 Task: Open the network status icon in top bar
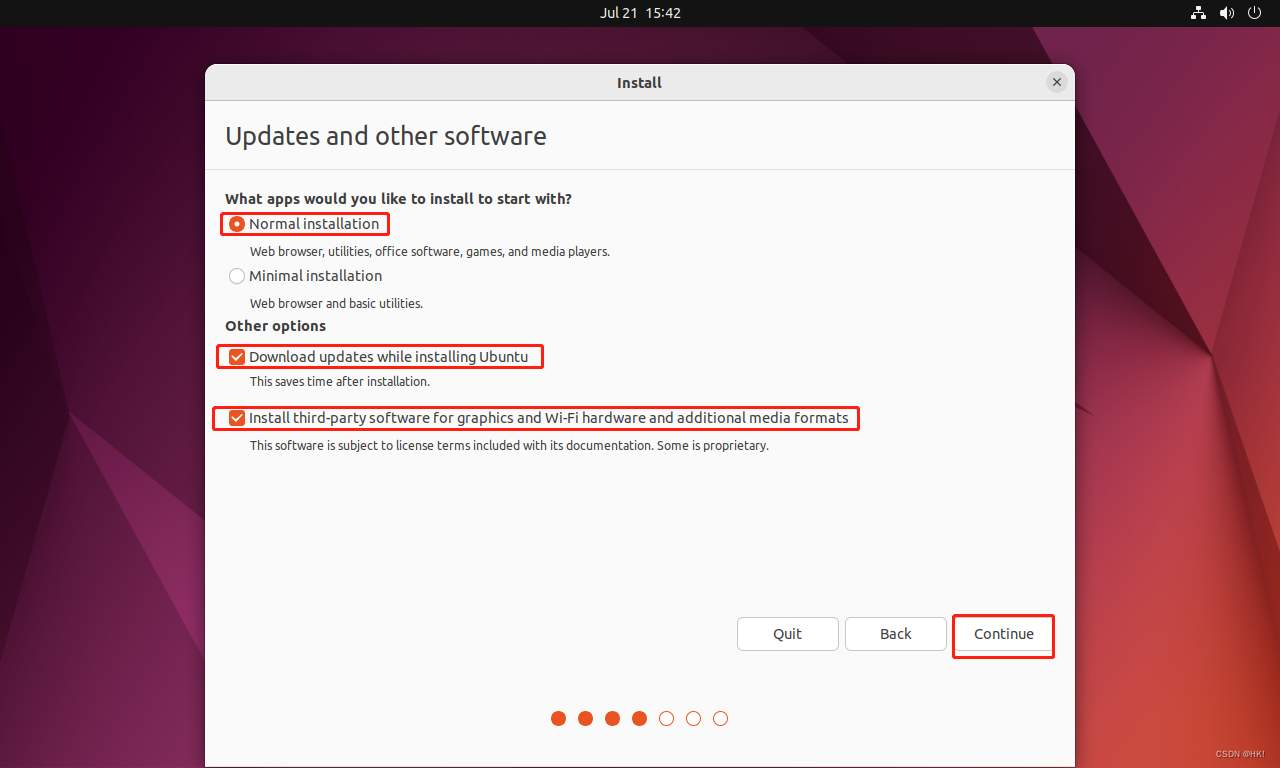(x=1198, y=13)
